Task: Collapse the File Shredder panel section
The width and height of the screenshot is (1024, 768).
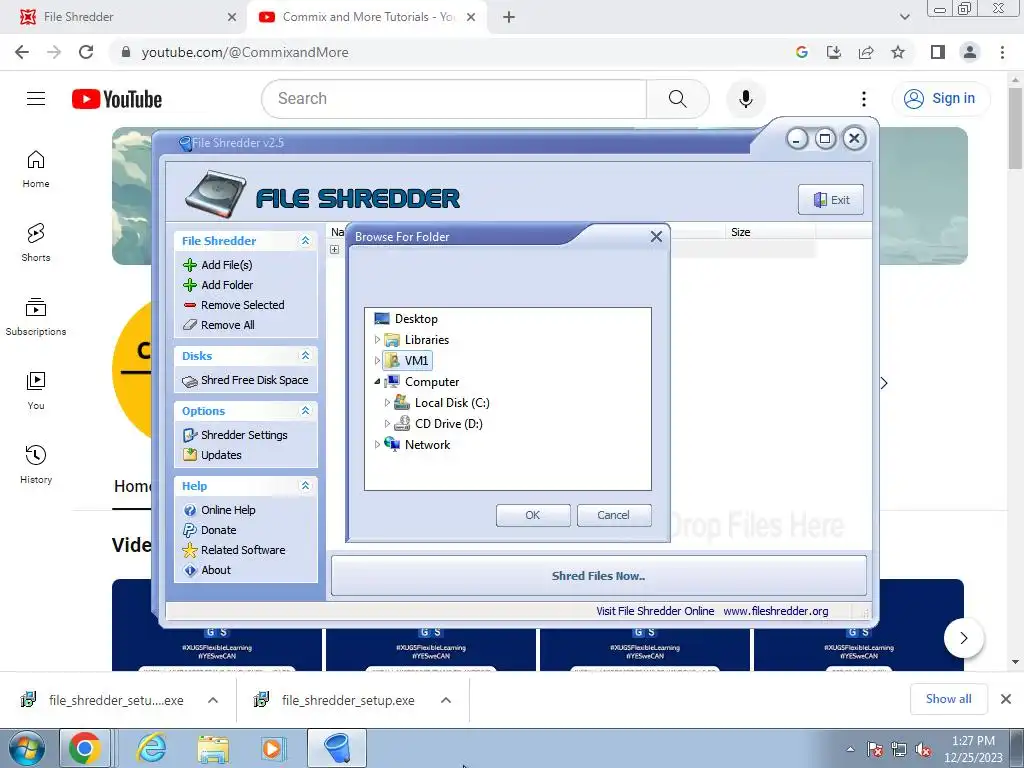Action: pos(305,241)
